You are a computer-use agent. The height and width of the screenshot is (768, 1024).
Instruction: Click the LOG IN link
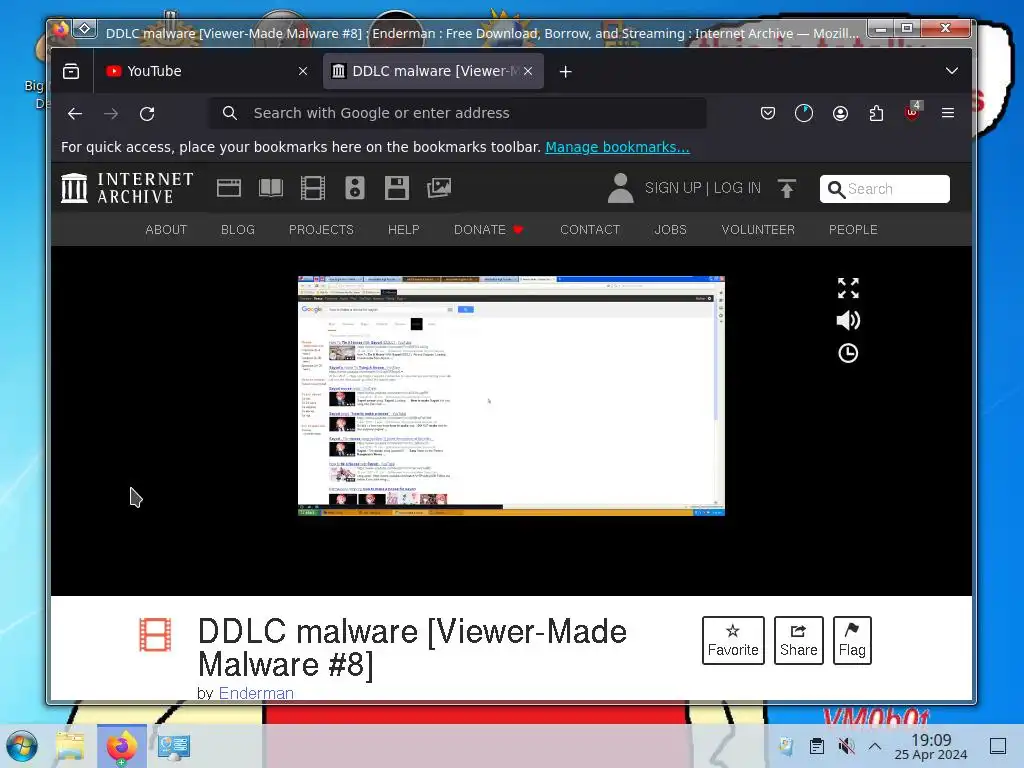[737, 188]
